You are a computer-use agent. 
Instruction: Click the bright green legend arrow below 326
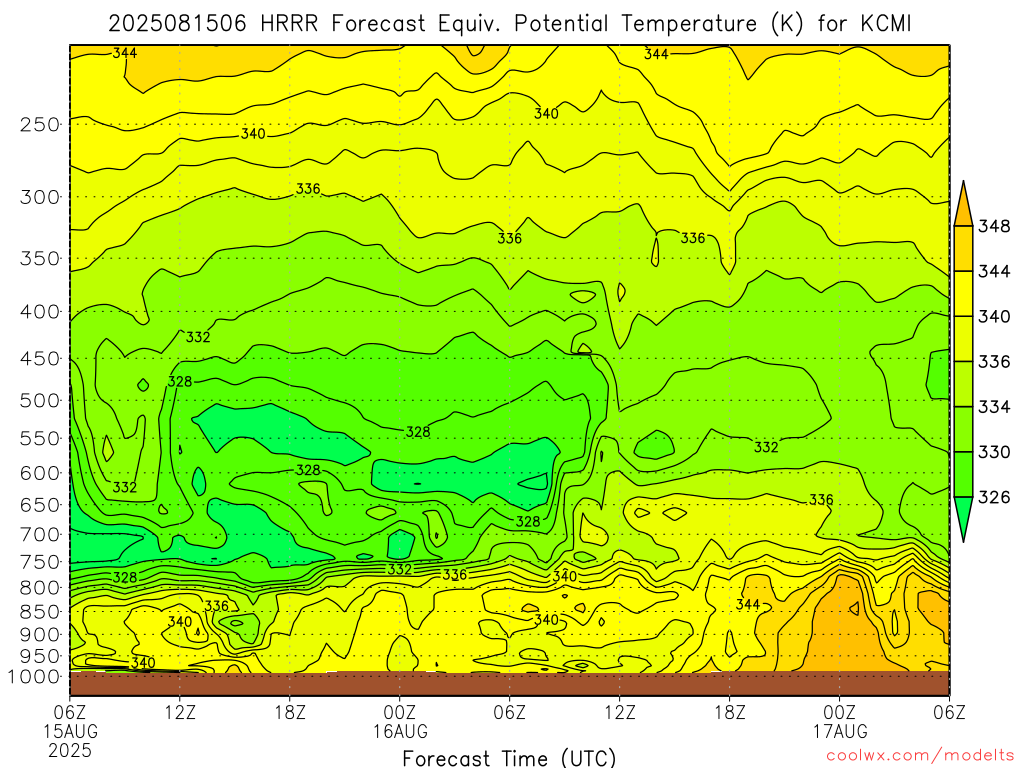[x=963, y=516]
